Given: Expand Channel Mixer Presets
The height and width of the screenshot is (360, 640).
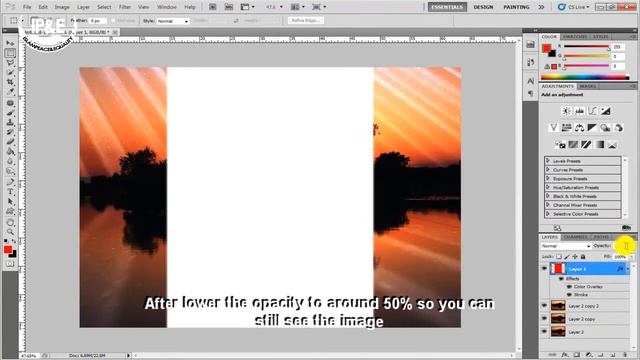Looking at the screenshot, I should pos(548,205).
